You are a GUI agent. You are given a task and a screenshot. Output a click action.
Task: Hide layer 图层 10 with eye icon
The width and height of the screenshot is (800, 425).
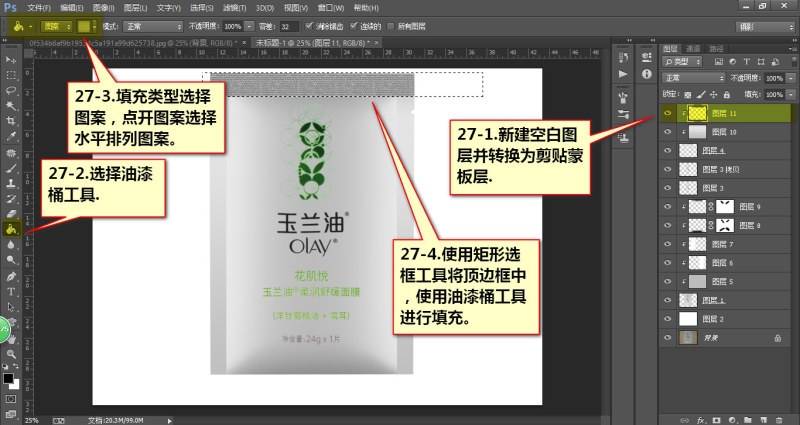[x=667, y=132]
